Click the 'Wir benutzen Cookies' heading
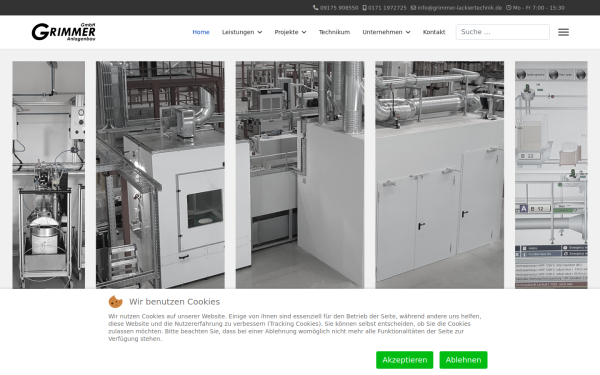The image size is (600, 375). [x=174, y=302]
